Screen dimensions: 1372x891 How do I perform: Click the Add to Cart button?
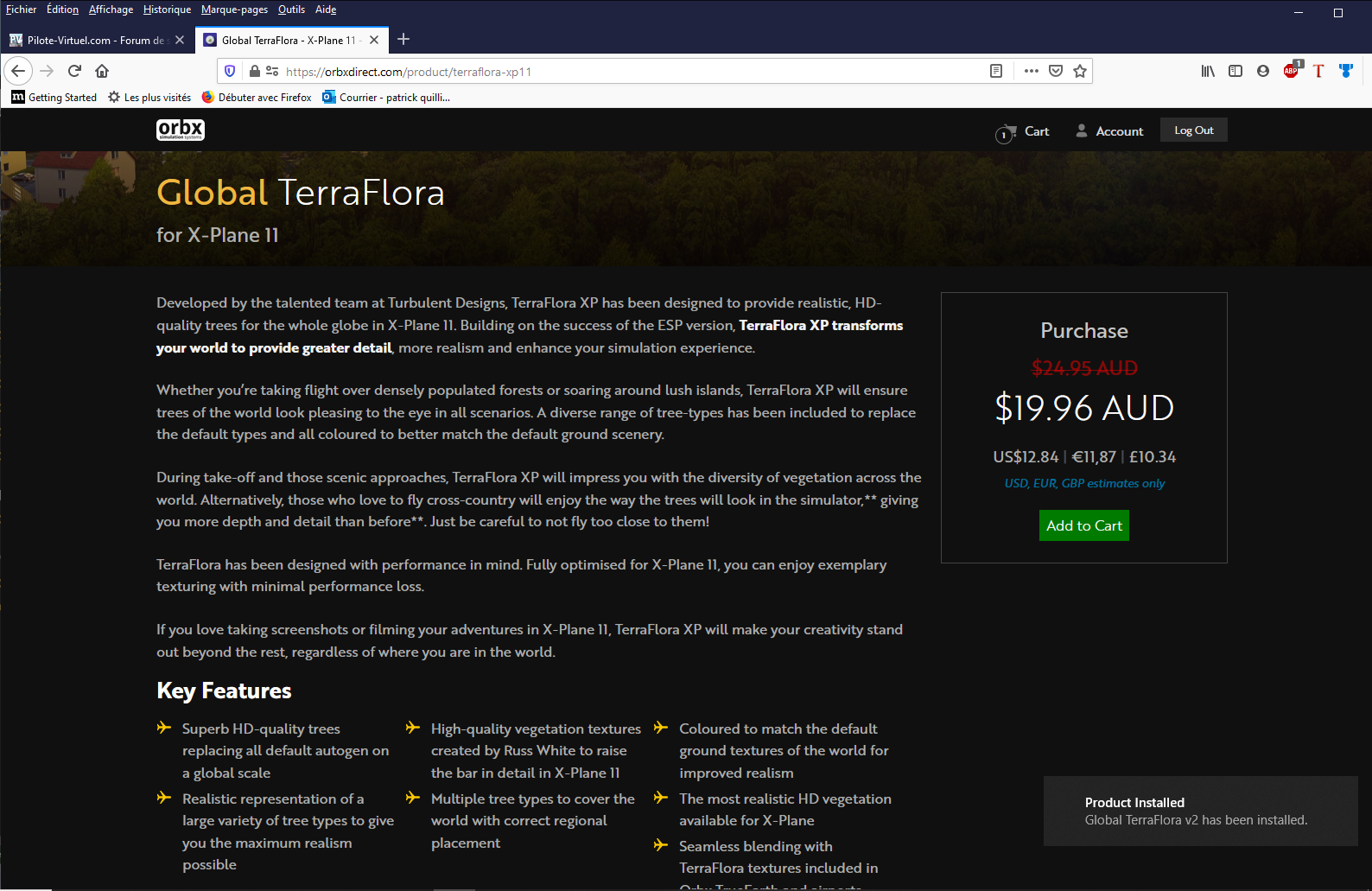[x=1083, y=525]
